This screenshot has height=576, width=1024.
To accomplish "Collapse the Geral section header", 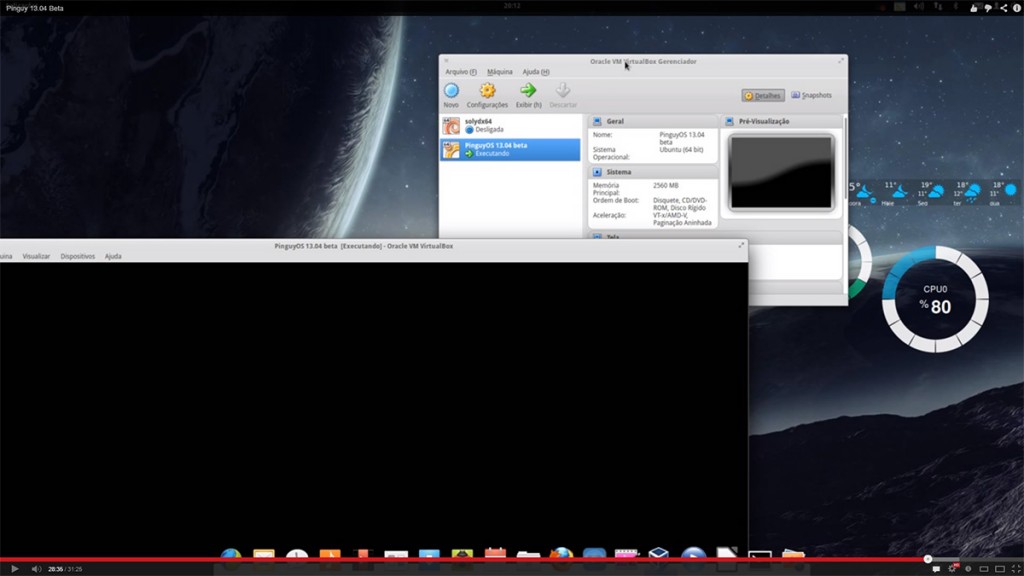I will [x=615, y=121].
